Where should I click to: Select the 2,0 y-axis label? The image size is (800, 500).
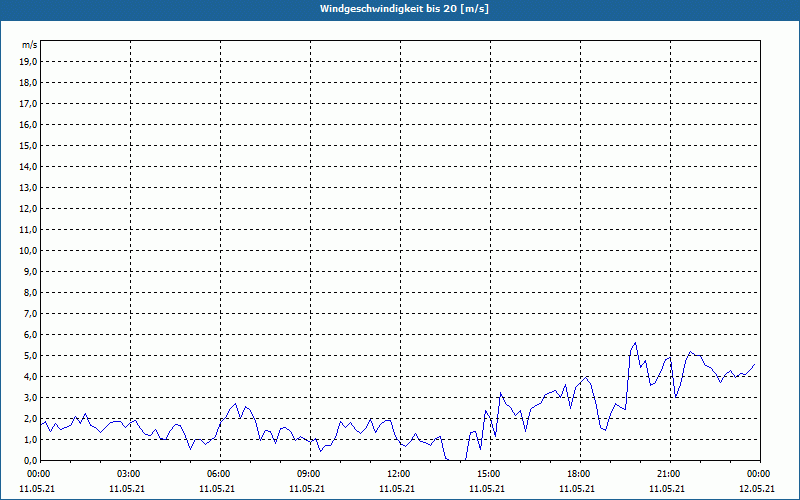tap(31, 418)
